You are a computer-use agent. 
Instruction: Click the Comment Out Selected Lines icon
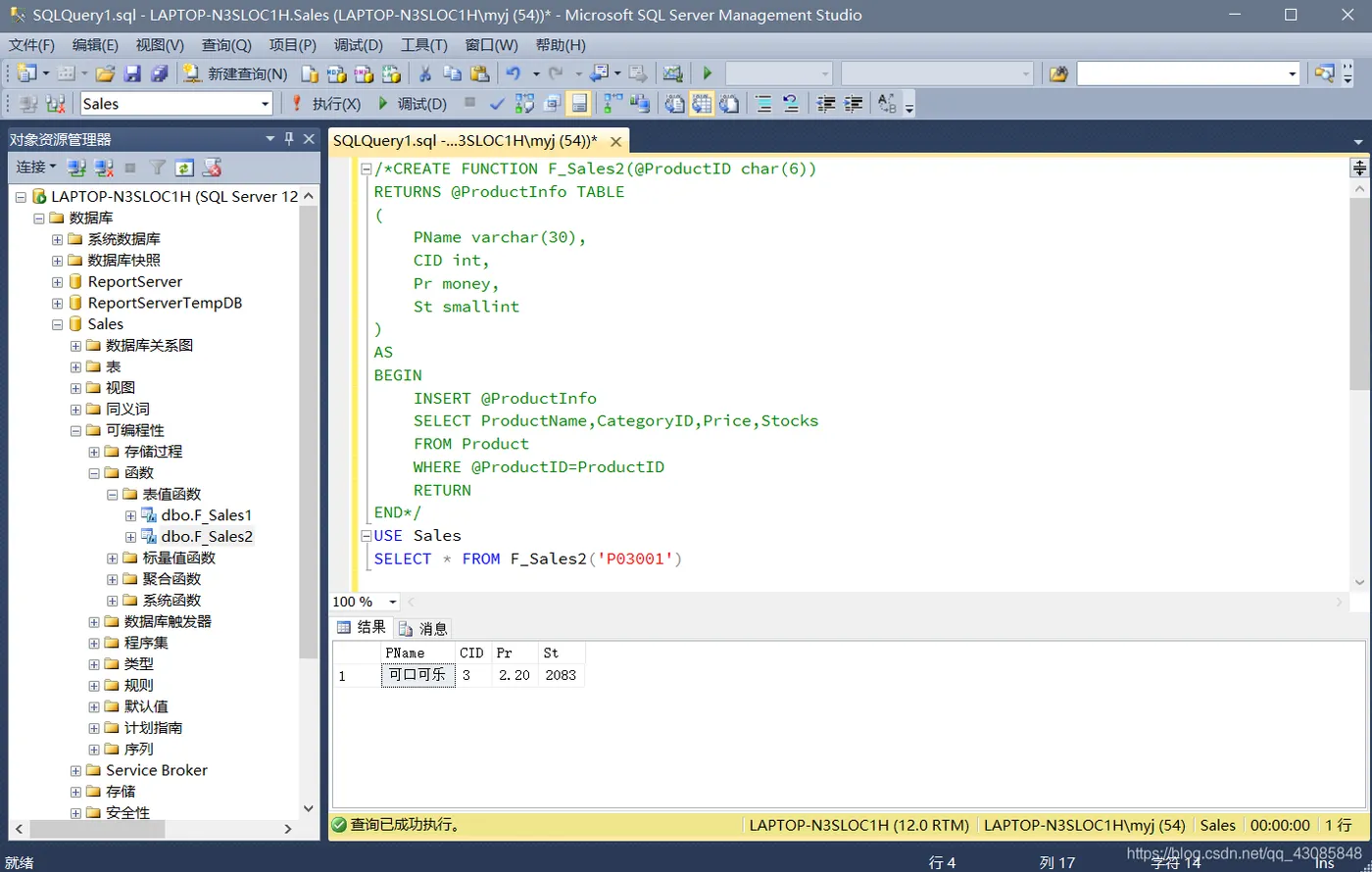click(x=763, y=104)
